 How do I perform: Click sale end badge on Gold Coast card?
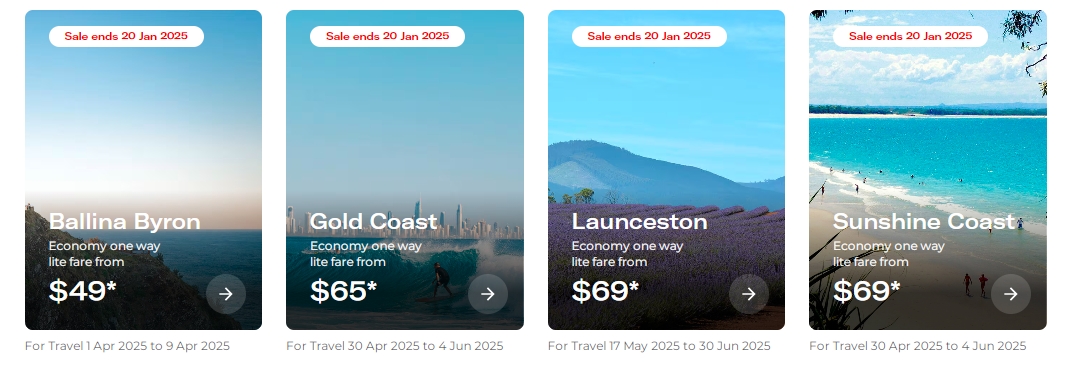point(387,36)
